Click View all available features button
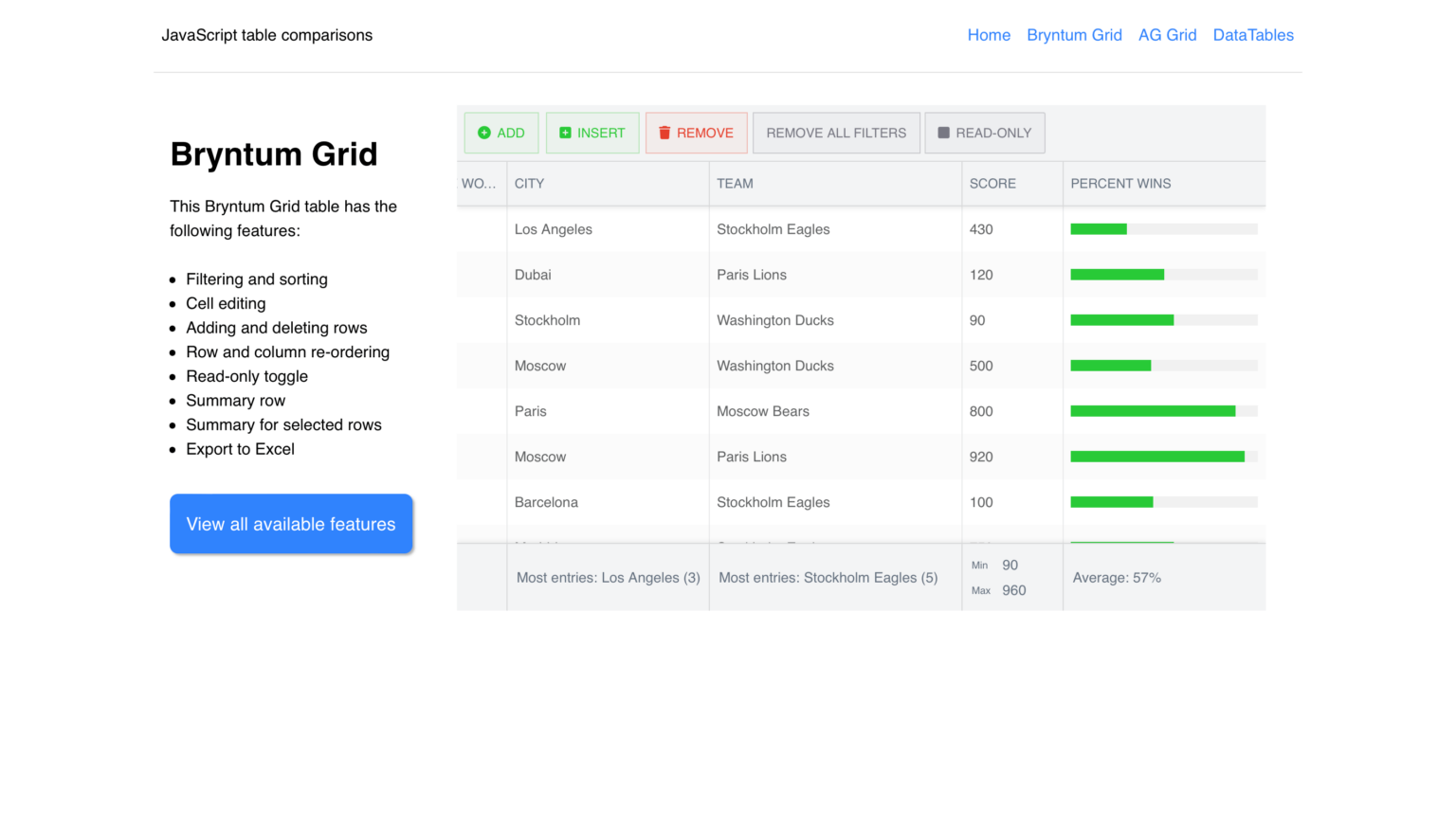The width and height of the screenshot is (1456, 828). point(291,524)
